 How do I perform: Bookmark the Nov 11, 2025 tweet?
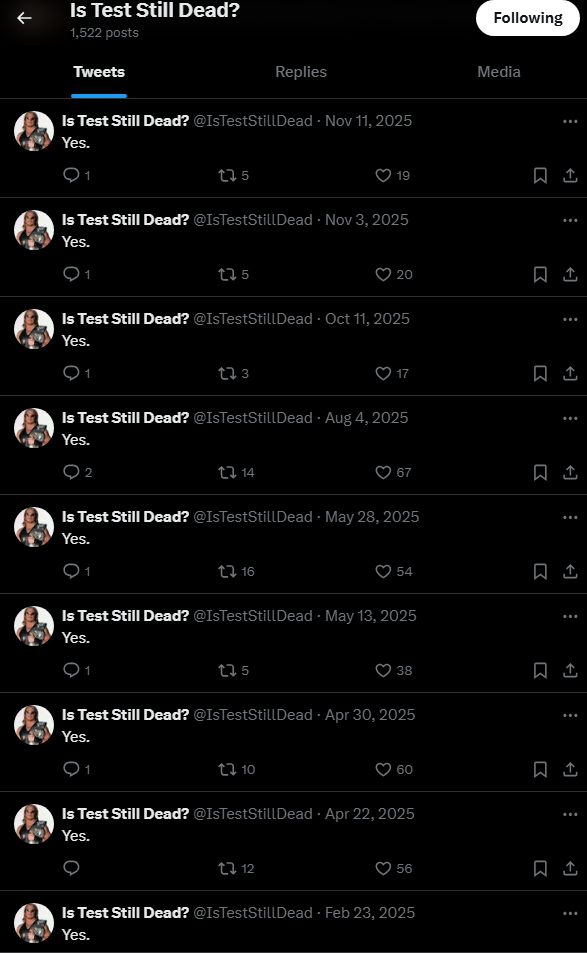pos(540,176)
